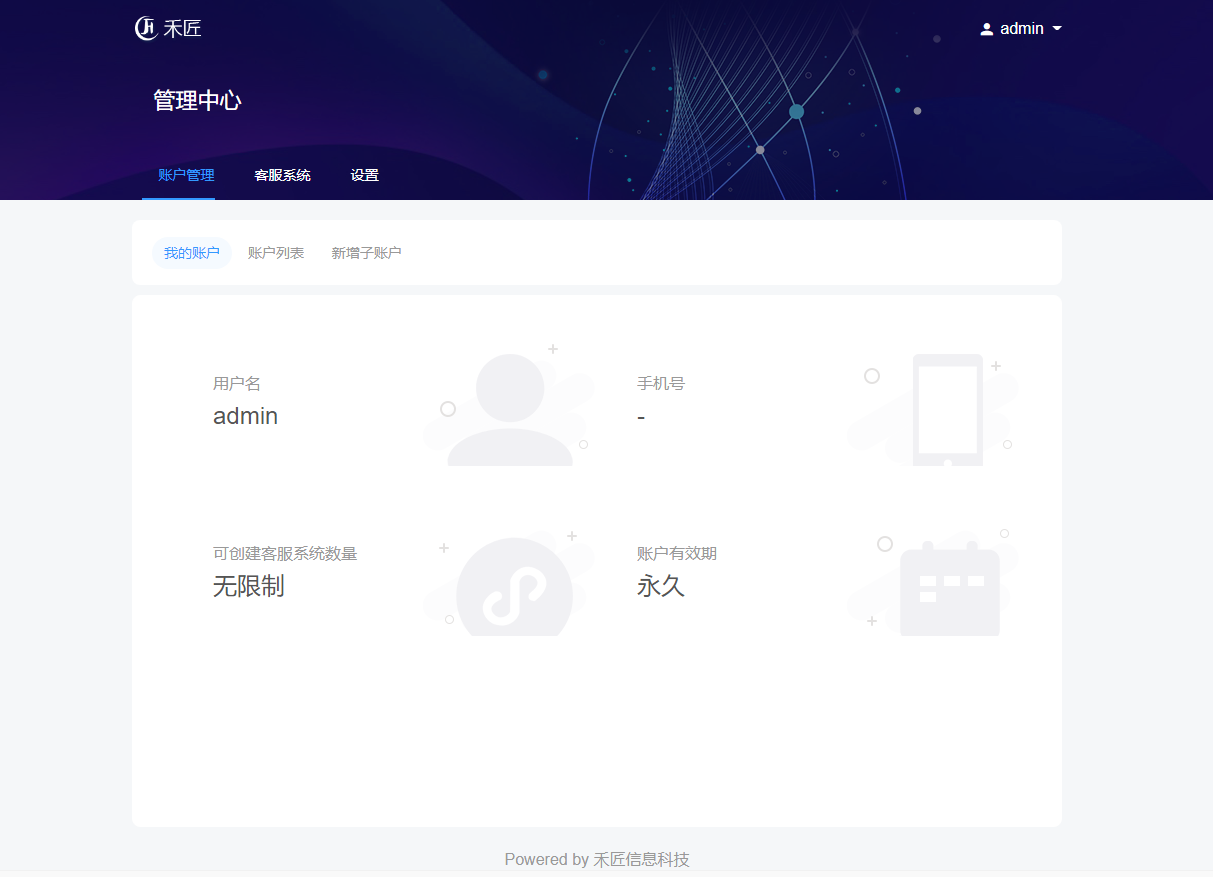
Task: Click the Powered by 禾匠信息科技 footer
Action: [x=597, y=859]
